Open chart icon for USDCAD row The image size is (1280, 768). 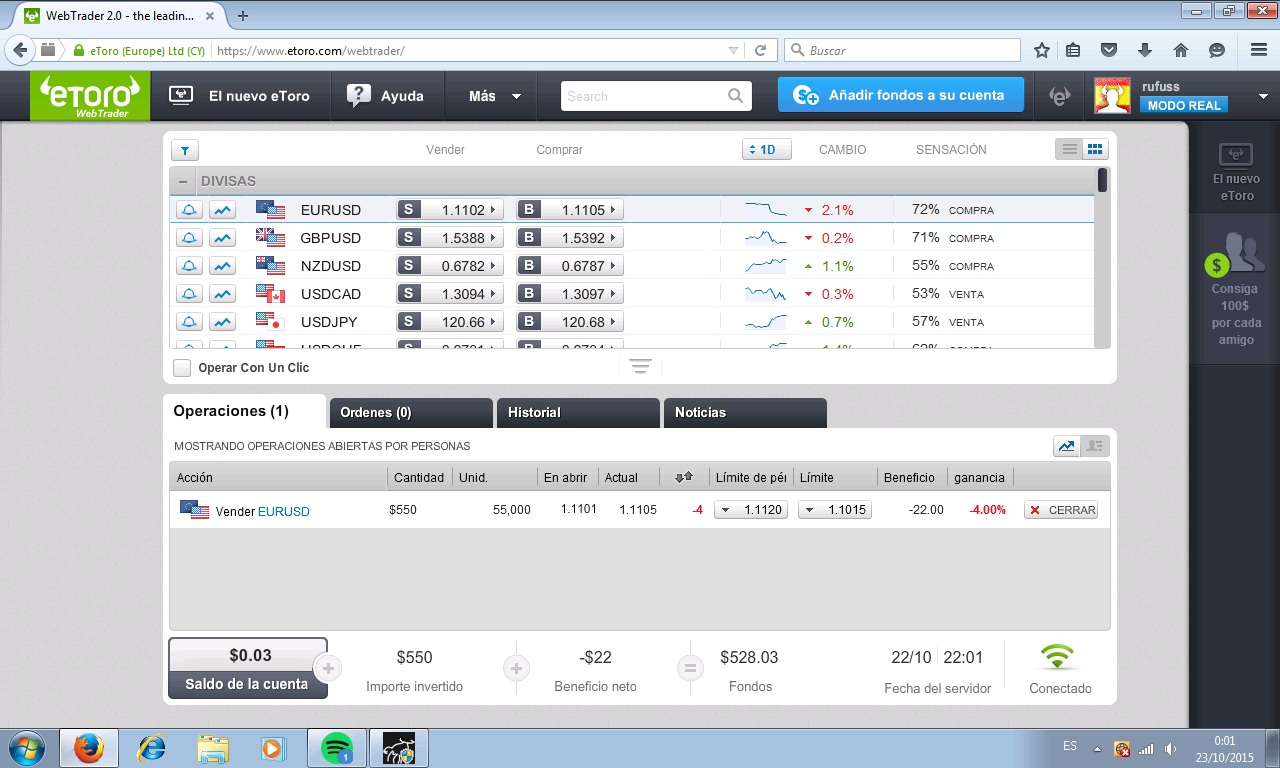222,294
